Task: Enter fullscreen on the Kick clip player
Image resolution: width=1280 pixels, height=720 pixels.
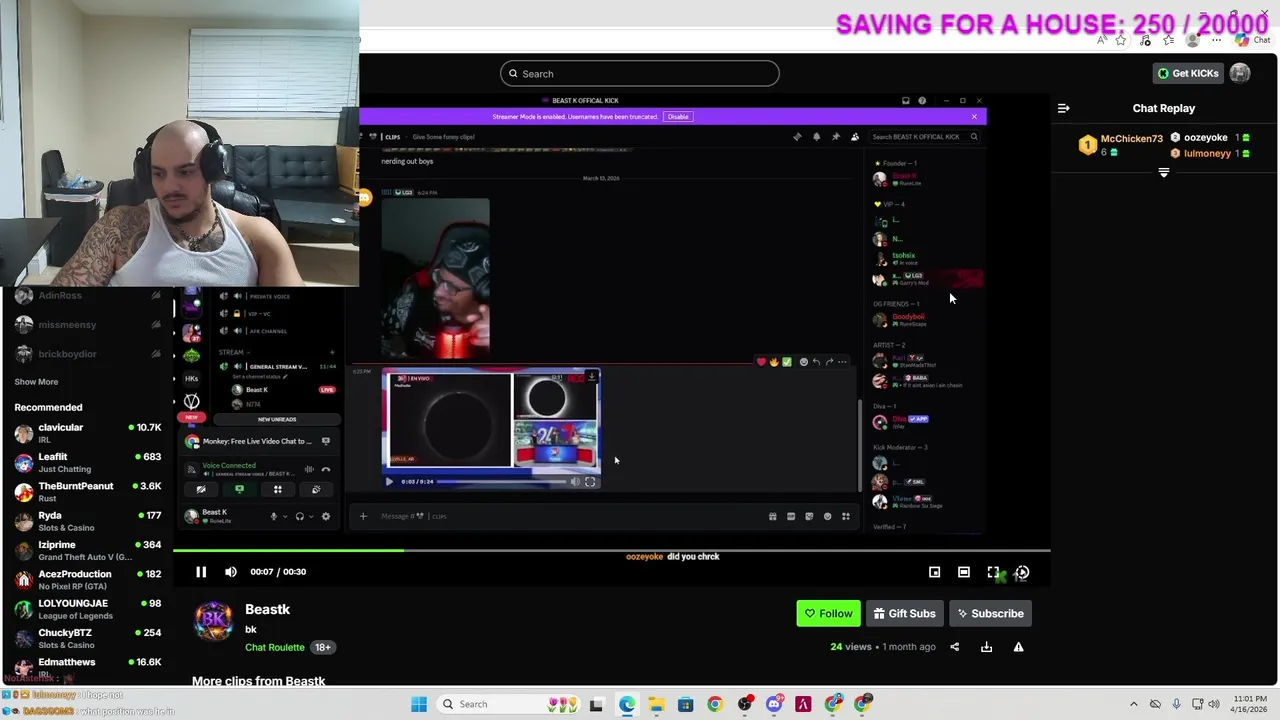Action: [x=993, y=572]
